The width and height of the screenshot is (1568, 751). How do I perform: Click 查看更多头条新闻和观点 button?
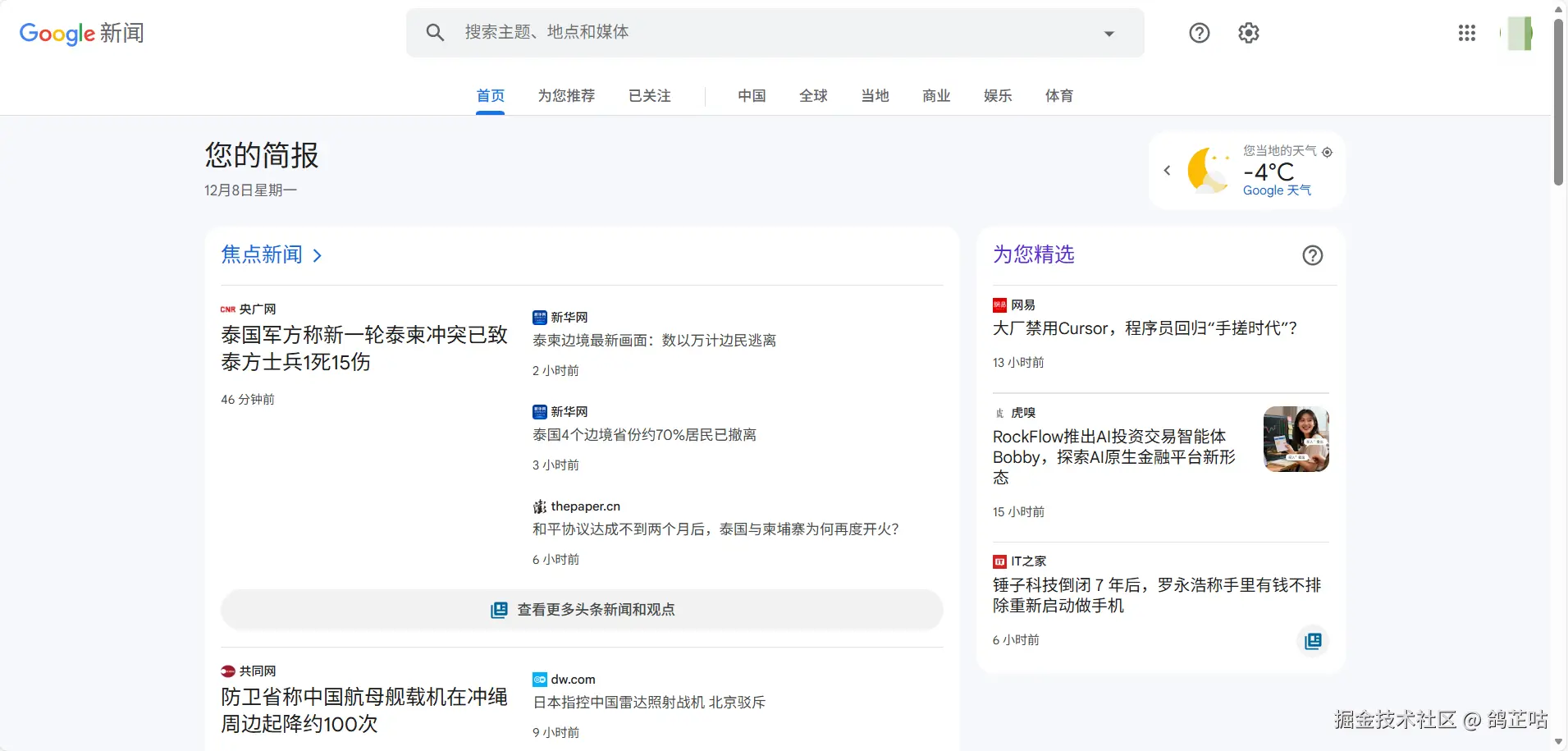coord(582,610)
